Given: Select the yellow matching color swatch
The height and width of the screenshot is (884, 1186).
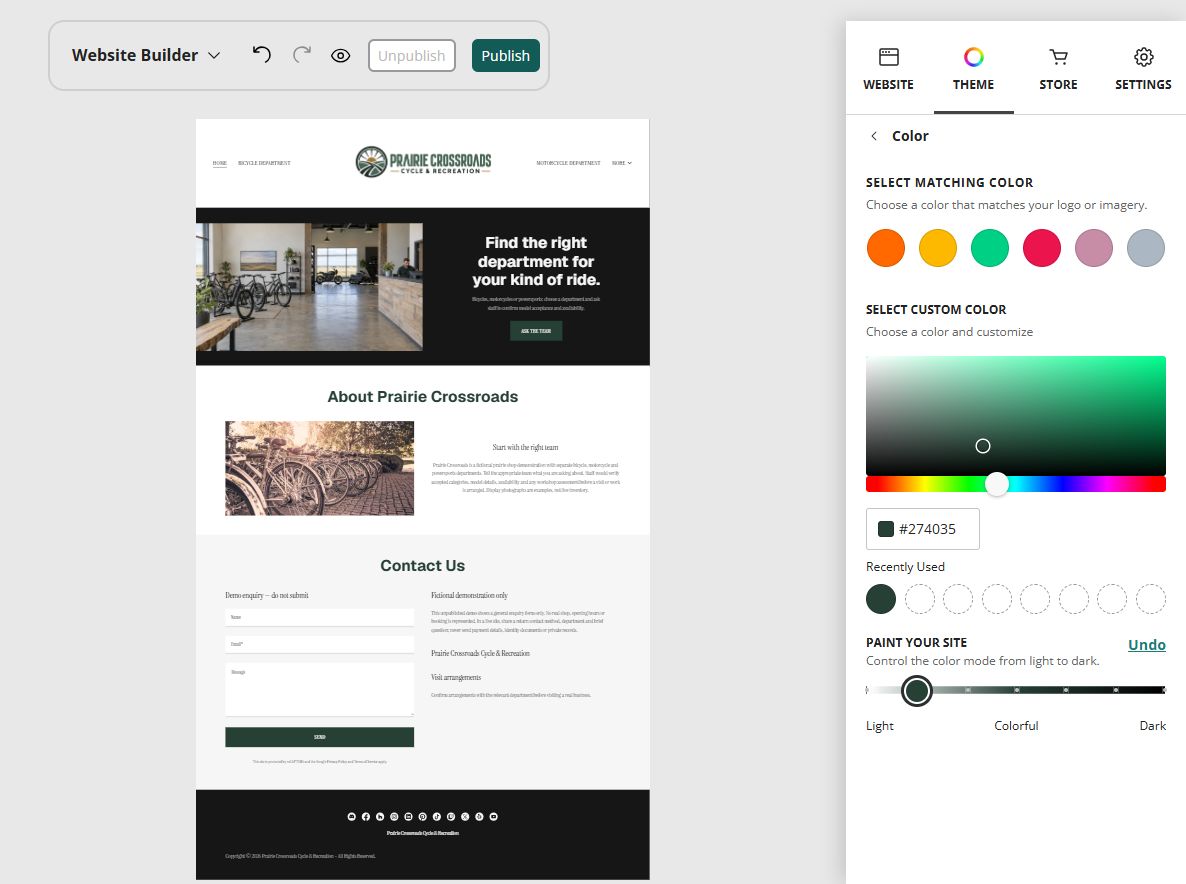Looking at the screenshot, I should tap(938, 248).
